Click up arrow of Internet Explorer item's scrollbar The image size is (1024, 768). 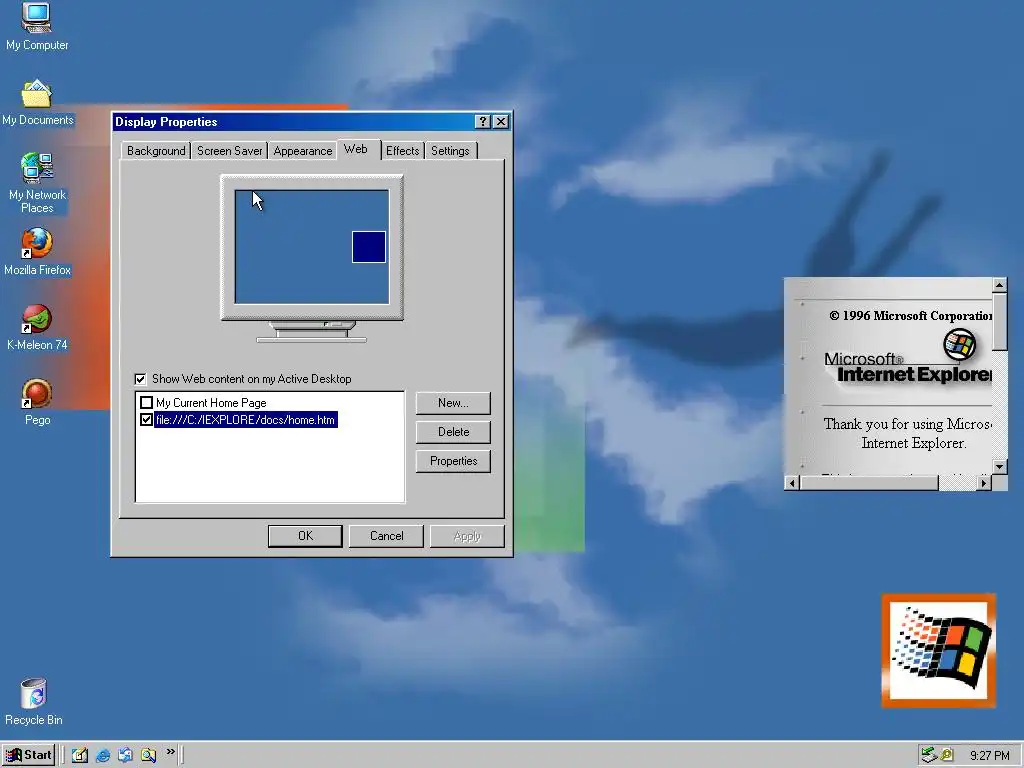[999, 285]
